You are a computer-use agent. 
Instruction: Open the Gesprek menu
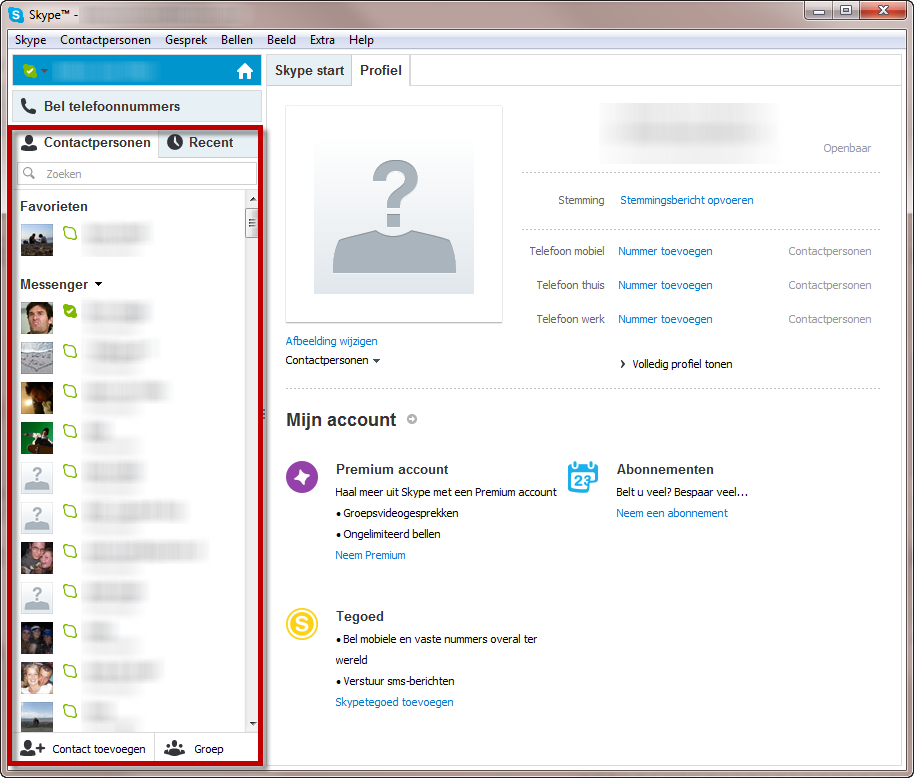[186, 40]
